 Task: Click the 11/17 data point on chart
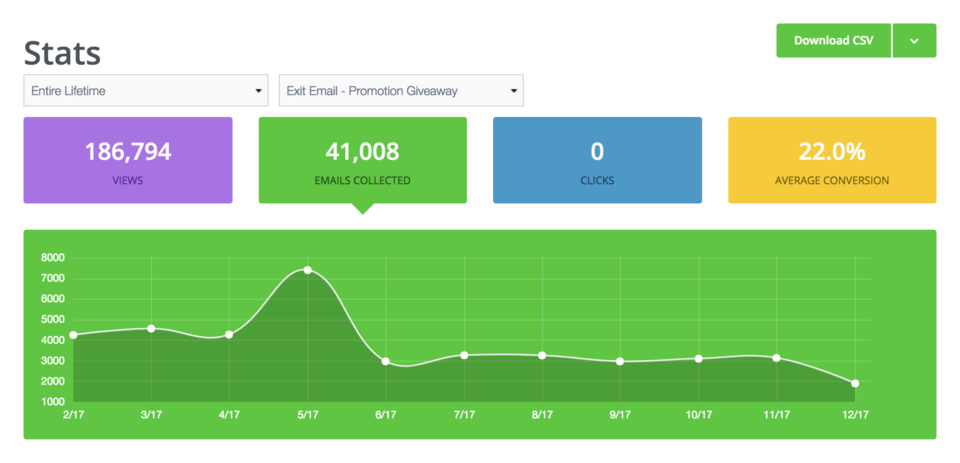[x=776, y=358]
